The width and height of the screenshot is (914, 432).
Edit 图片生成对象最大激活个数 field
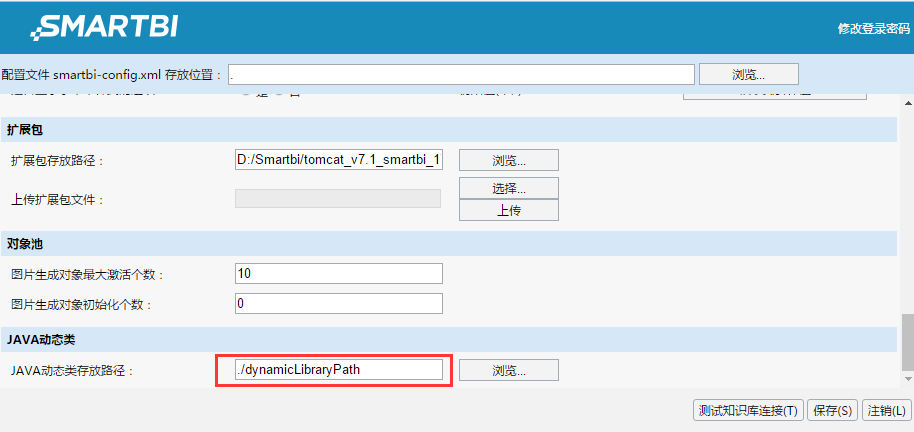[x=339, y=273]
